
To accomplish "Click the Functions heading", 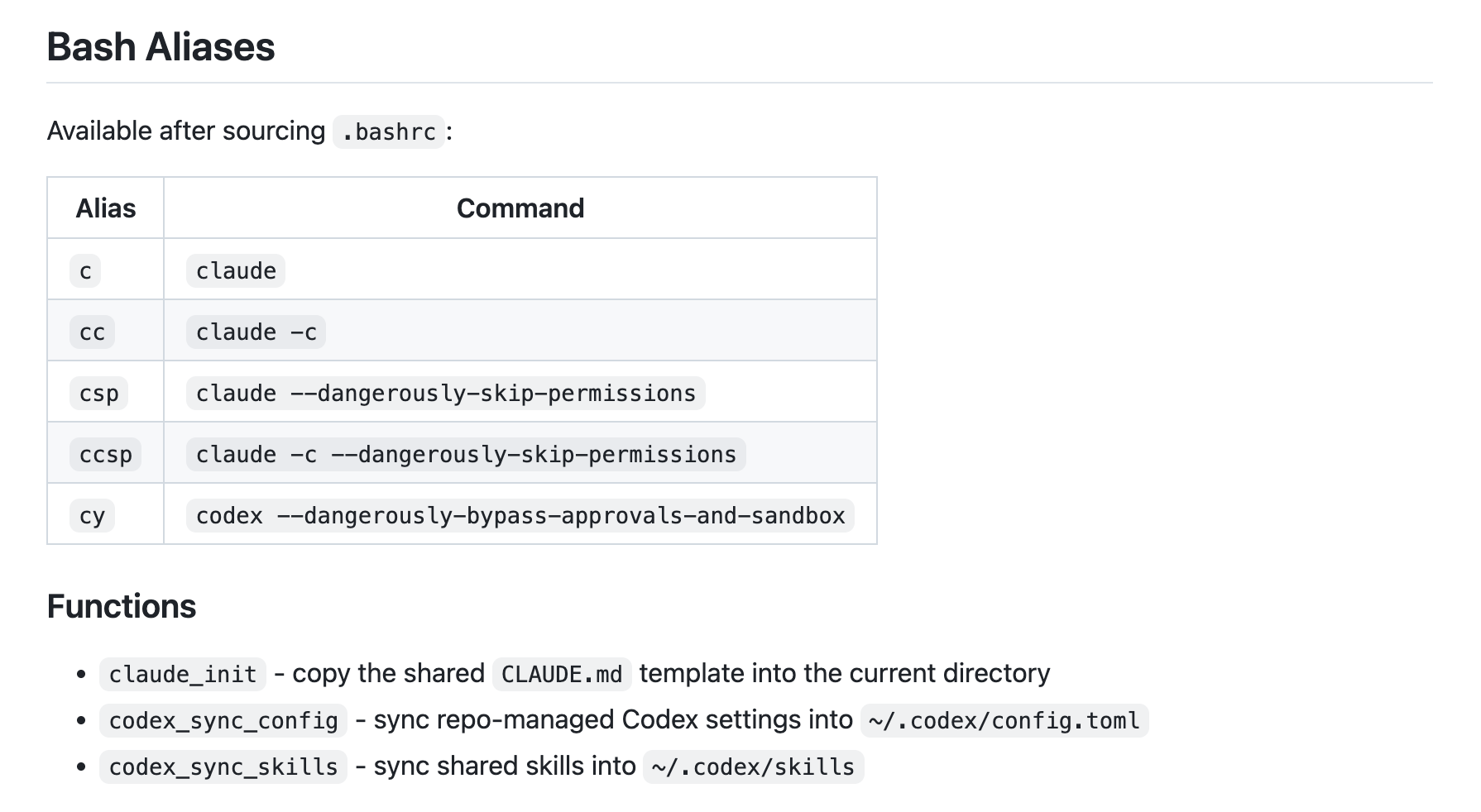I will (x=122, y=606).
